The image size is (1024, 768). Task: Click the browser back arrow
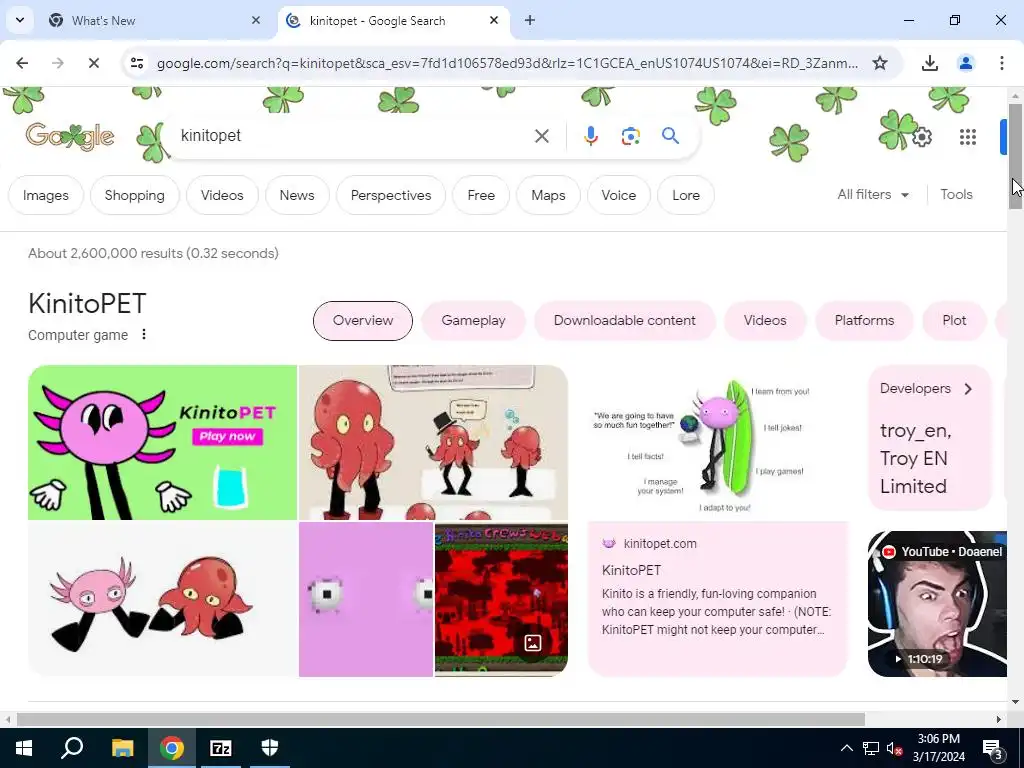[x=22, y=63]
